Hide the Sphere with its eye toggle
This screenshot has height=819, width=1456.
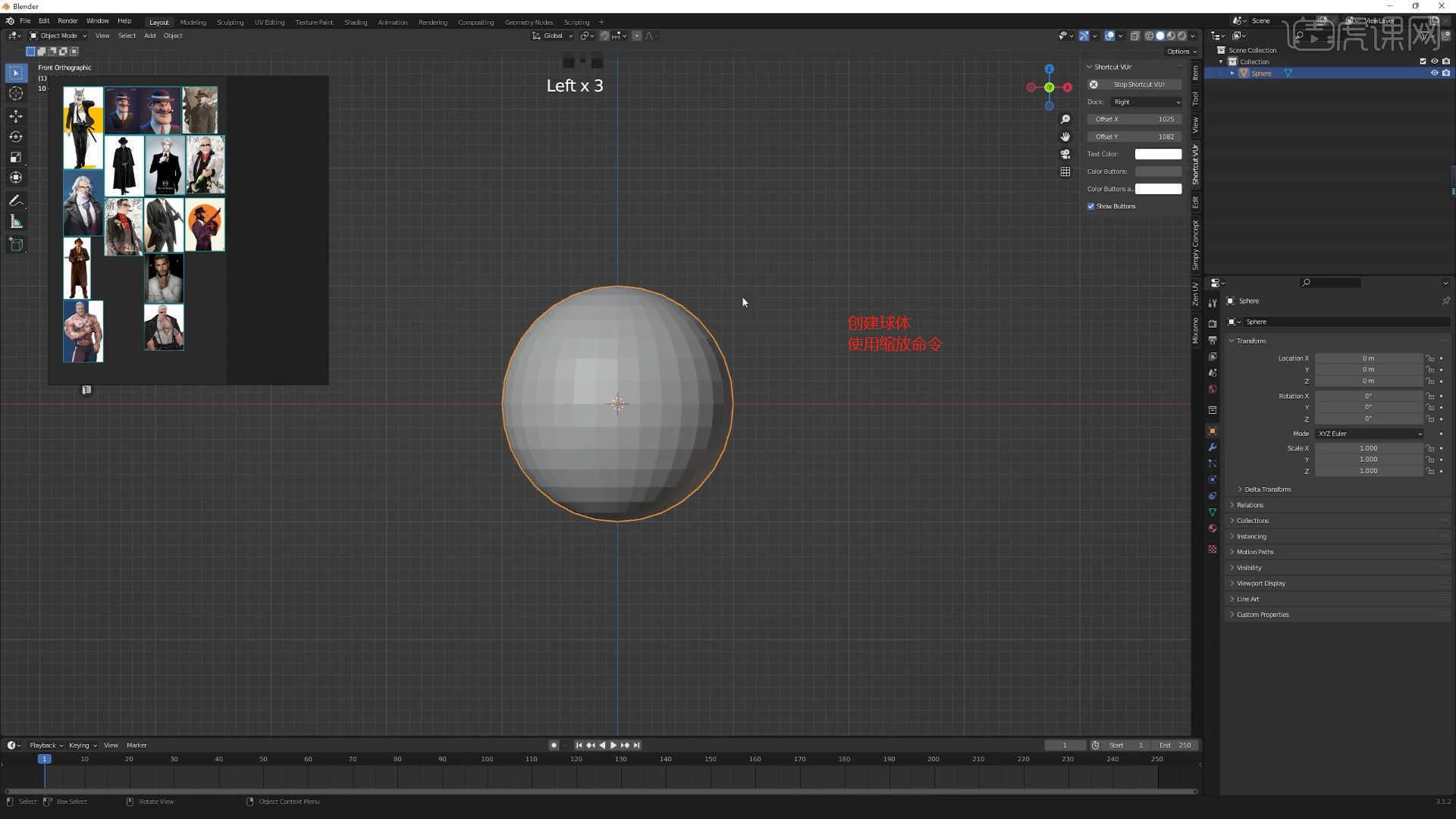1433,73
